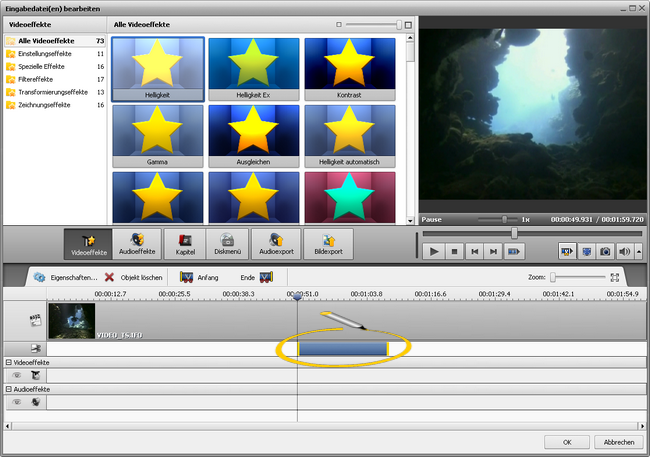Expand the volume arrow next to speaker
Viewport: 650px width, 457px height.
[x=639, y=252]
